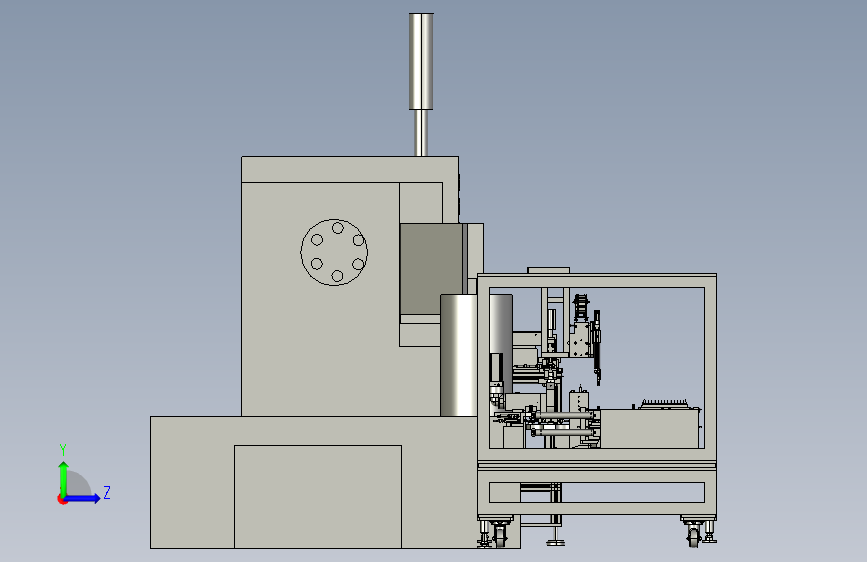Select the top beam of the aluminum frame
867x562 pixels.
coord(597,280)
